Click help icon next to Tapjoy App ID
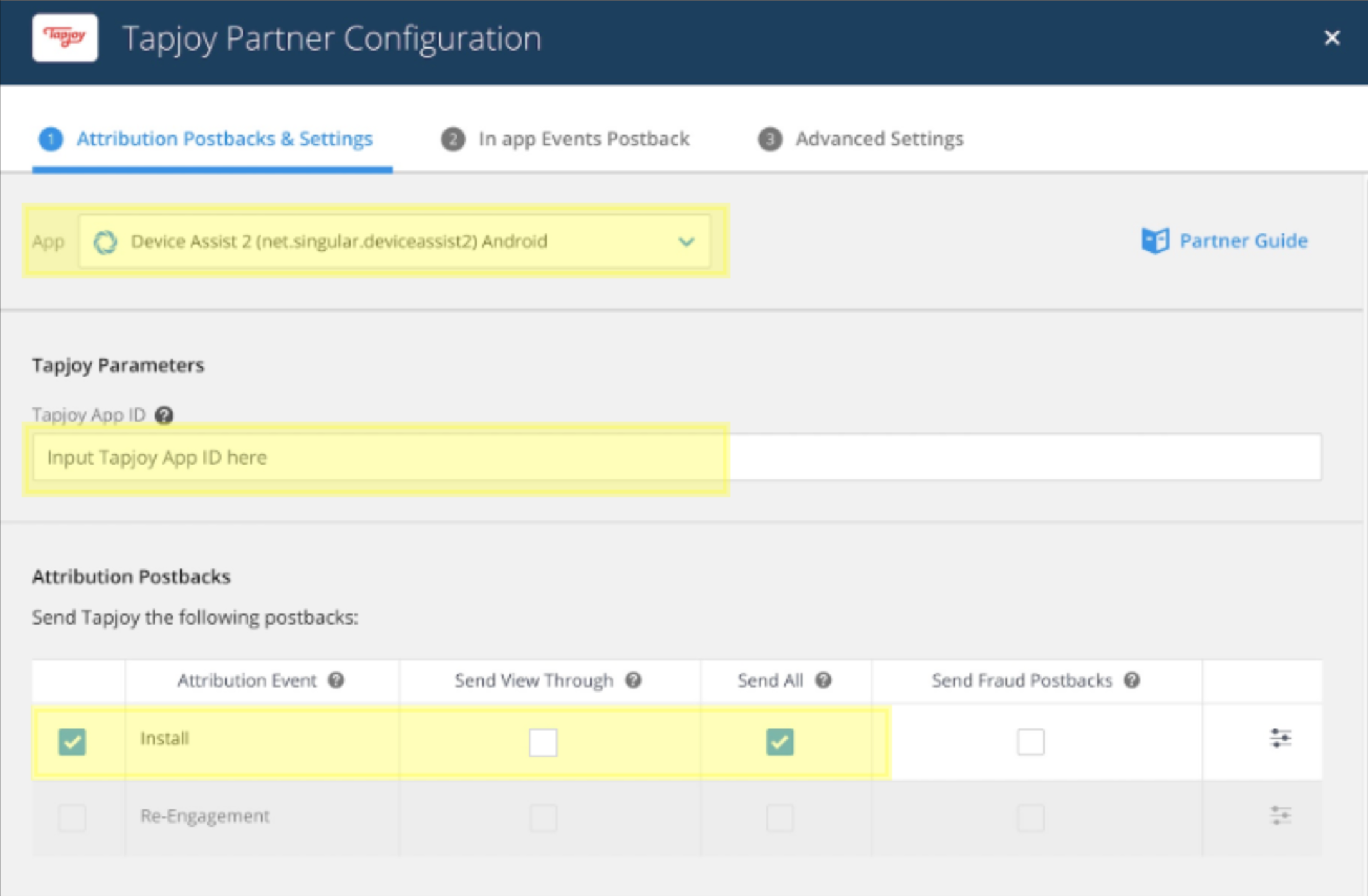The height and width of the screenshot is (896, 1368). (x=164, y=415)
